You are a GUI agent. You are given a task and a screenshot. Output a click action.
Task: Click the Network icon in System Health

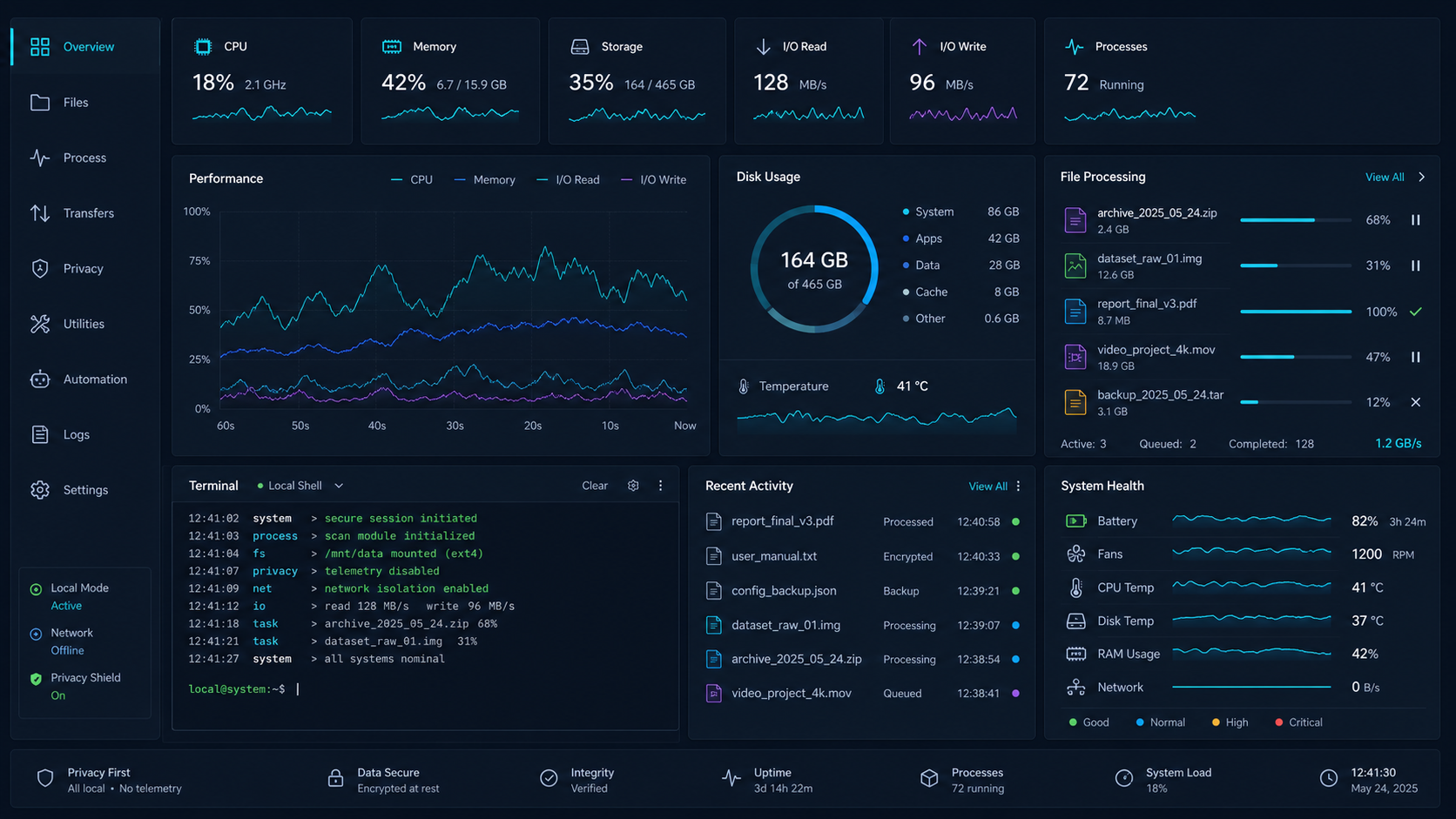click(1076, 688)
